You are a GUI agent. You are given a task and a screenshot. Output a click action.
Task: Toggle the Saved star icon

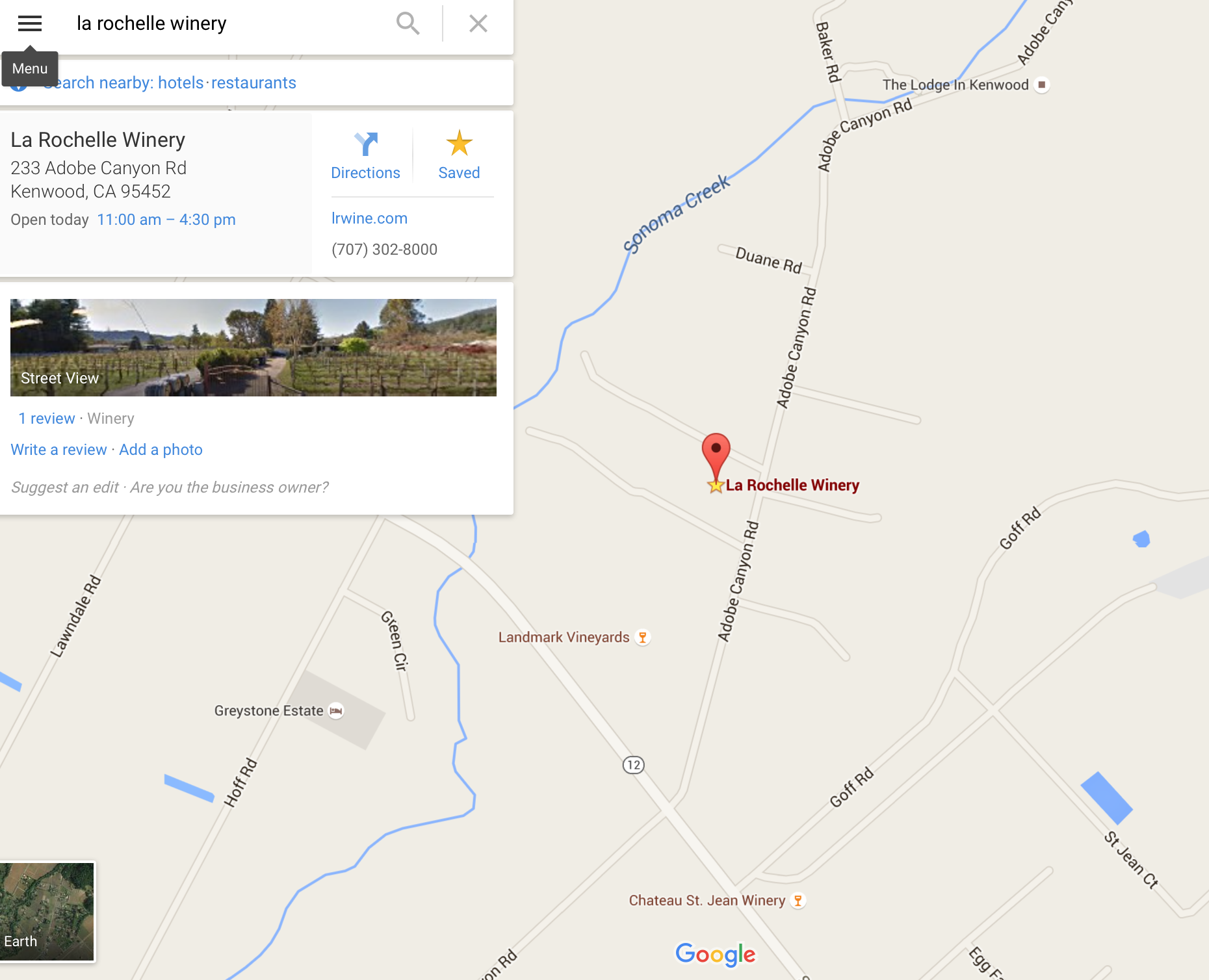click(x=459, y=143)
